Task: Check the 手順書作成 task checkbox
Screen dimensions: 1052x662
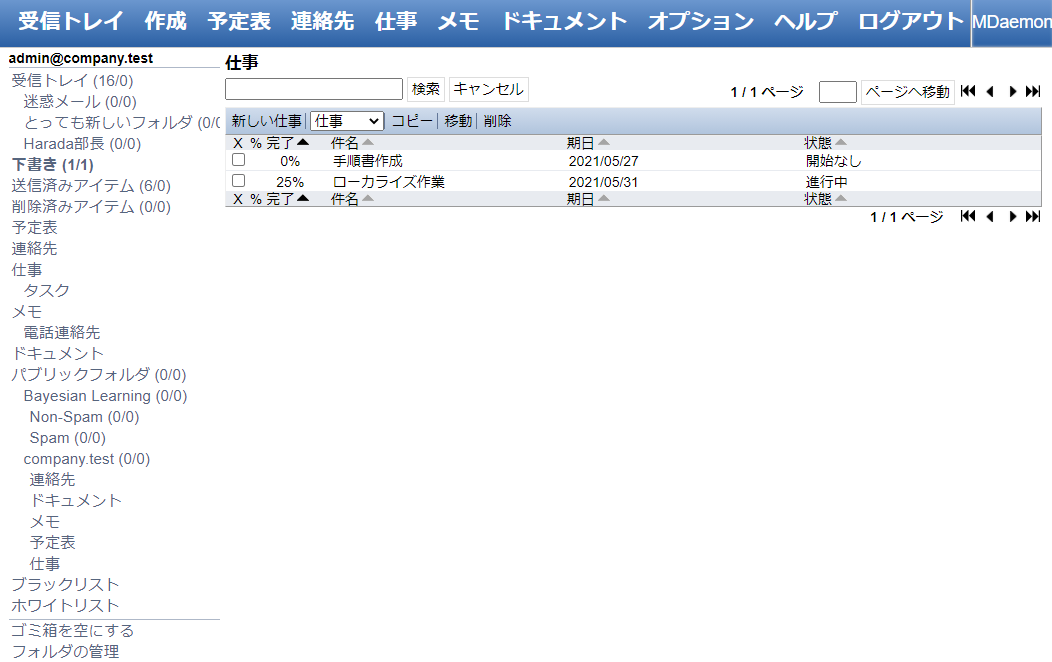Action: click(238, 160)
